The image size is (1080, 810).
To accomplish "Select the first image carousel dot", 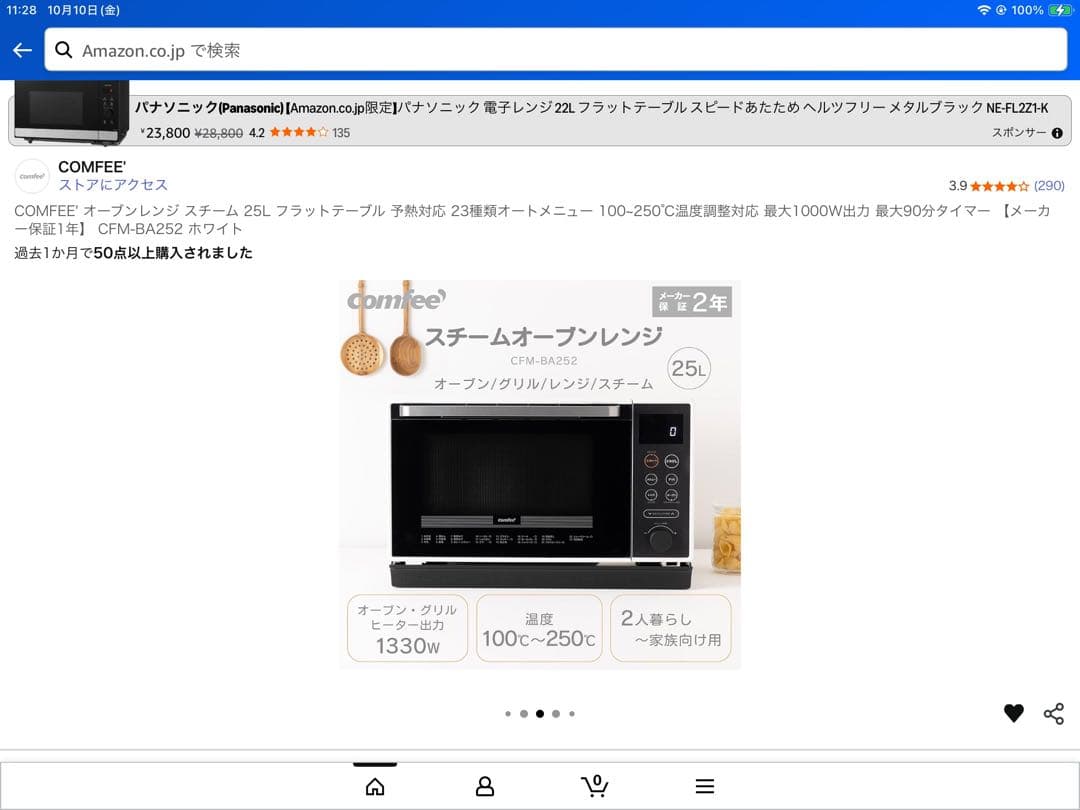I will point(508,714).
